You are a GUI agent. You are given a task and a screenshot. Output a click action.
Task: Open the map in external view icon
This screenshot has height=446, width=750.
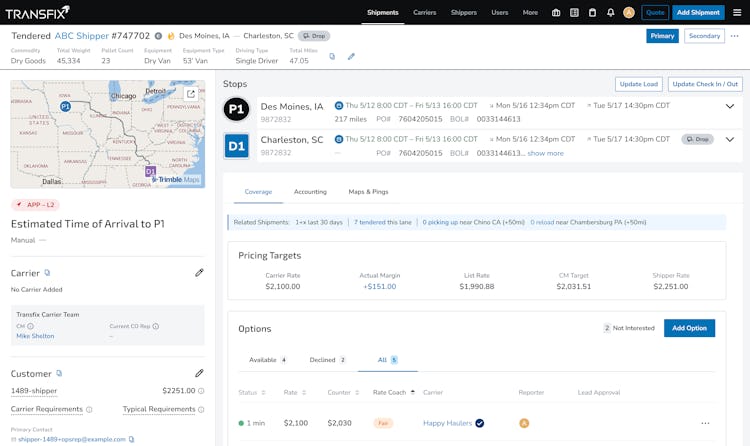[191, 94]
